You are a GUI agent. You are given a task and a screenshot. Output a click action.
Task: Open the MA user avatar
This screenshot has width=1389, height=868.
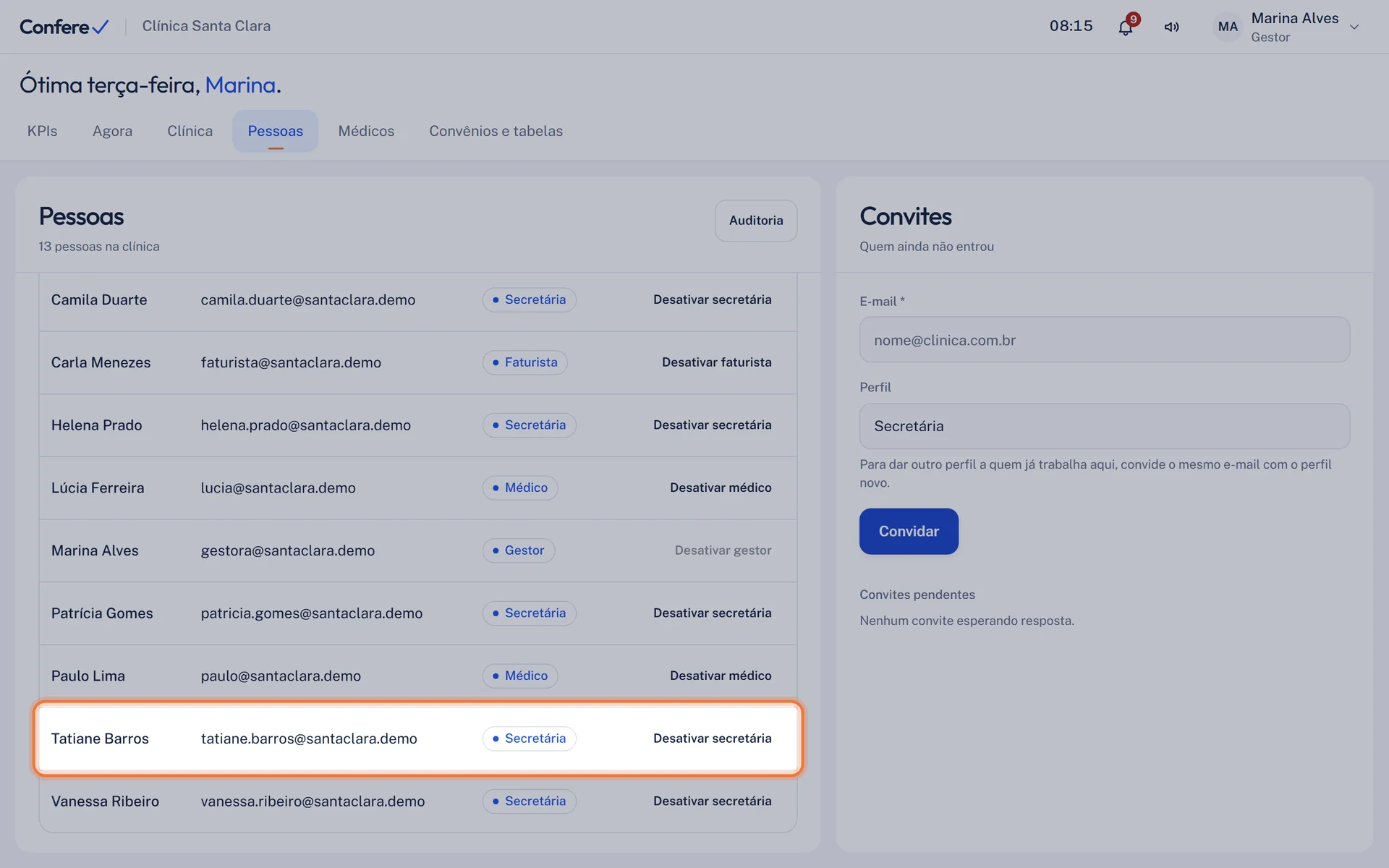click(x=1228, y=27)
